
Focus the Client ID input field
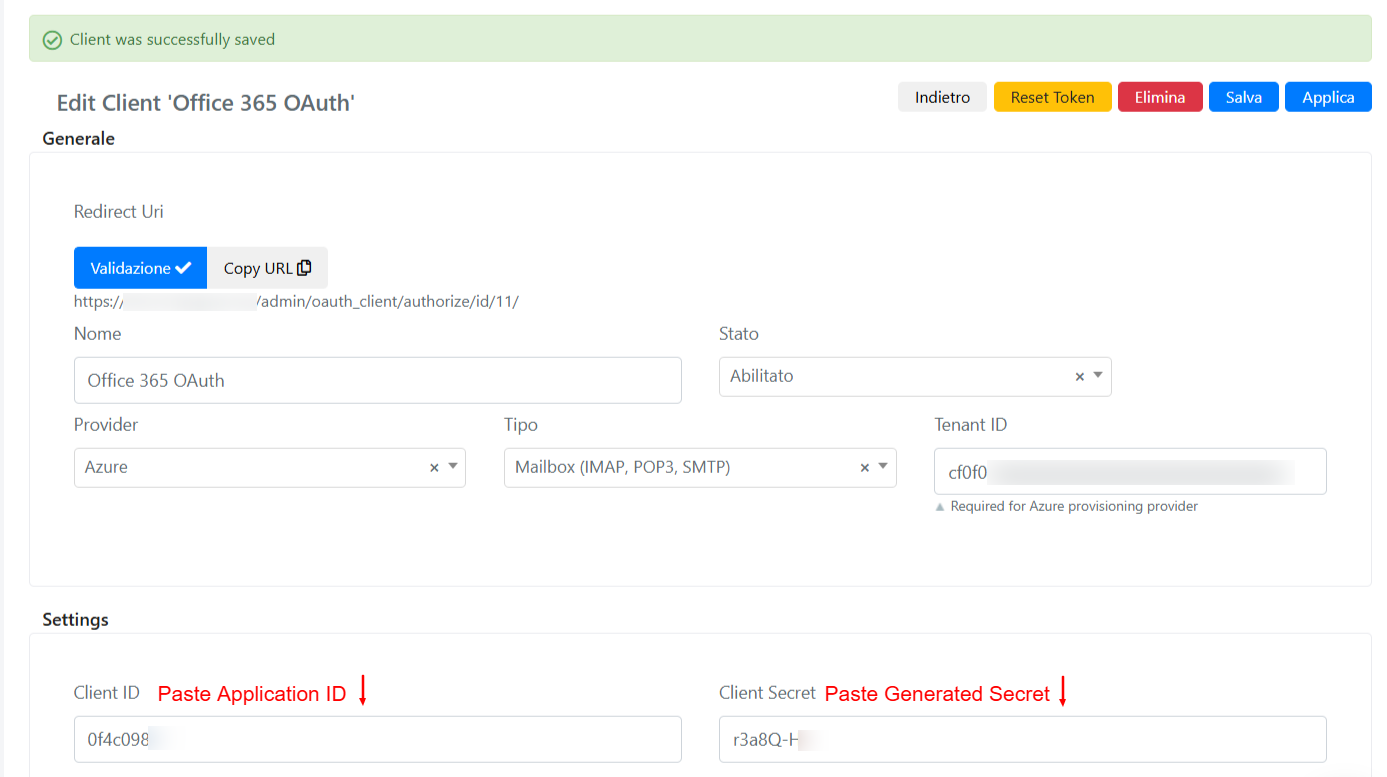pos(378,739)
